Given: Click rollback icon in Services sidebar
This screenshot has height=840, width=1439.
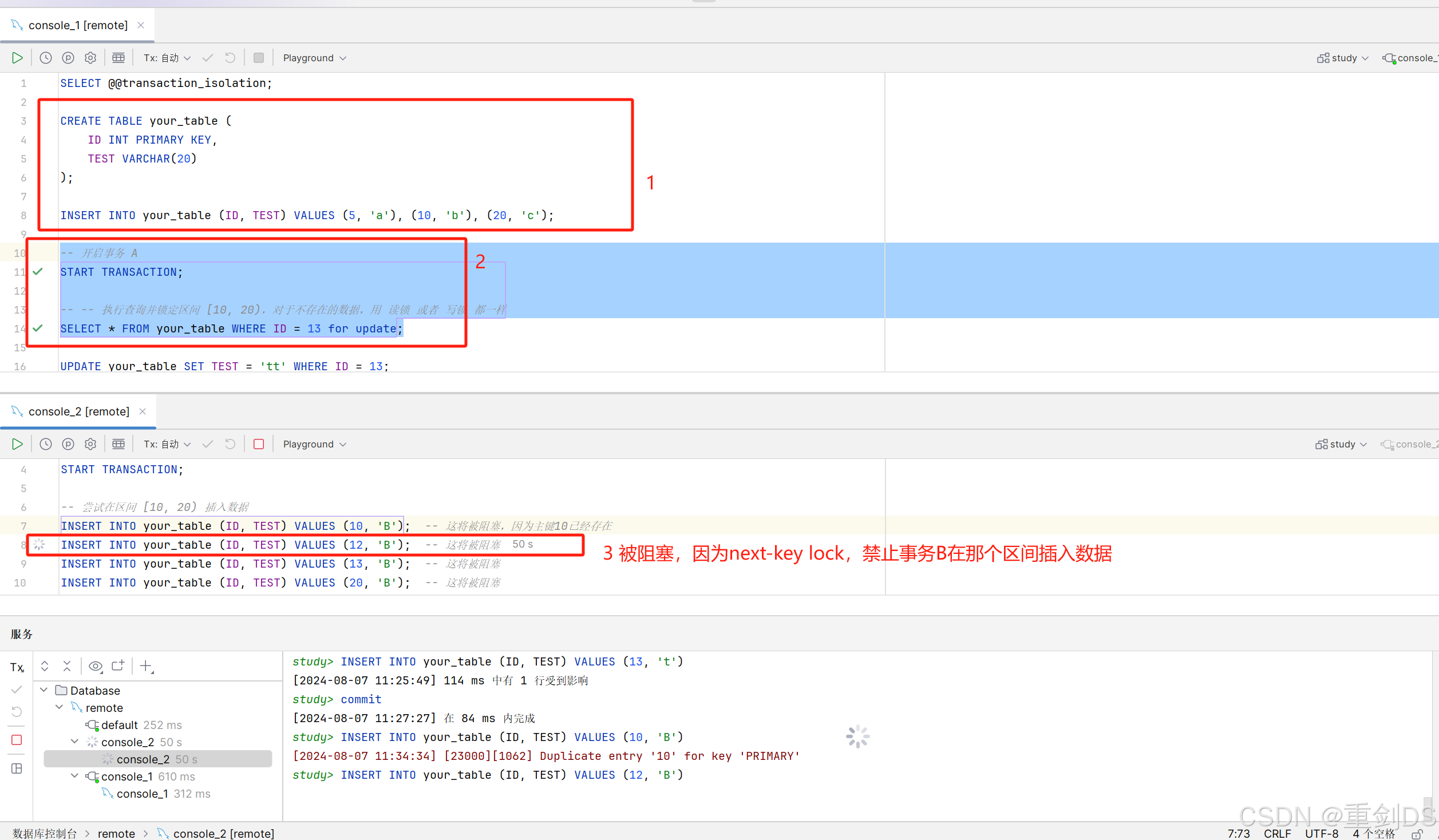Looking at the screenshot, I should 17,712.
